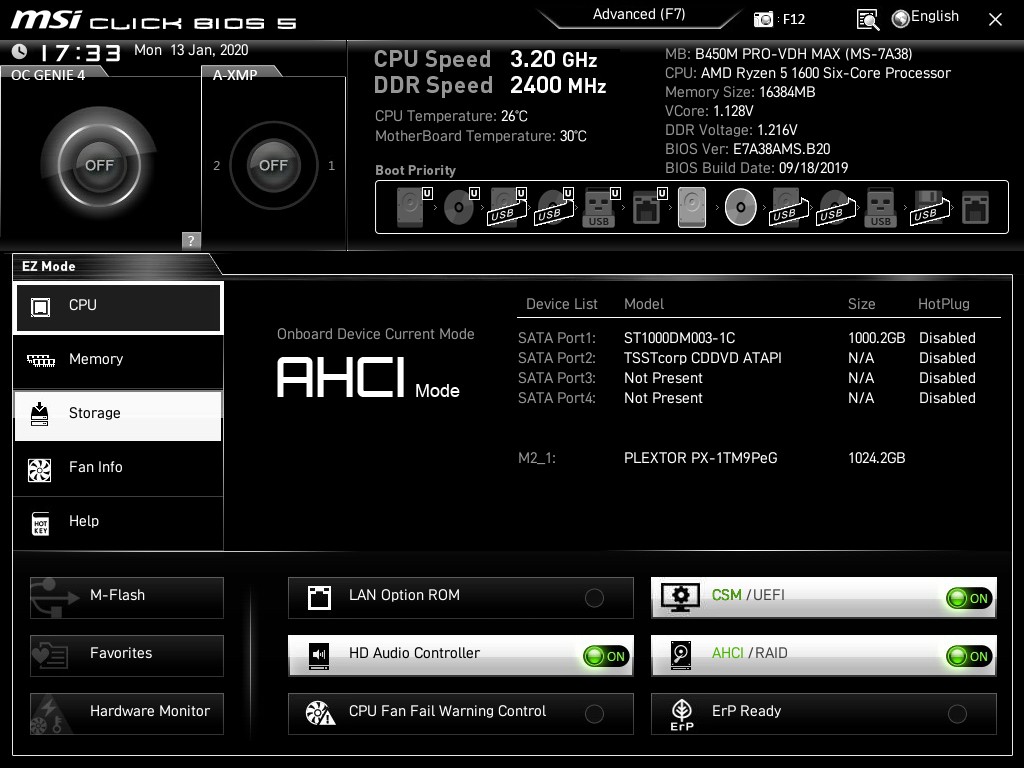Click the AHCI/RAID hard drive icon
The height and width of the screenshot is (768, 1024).
tap(681, 655)
